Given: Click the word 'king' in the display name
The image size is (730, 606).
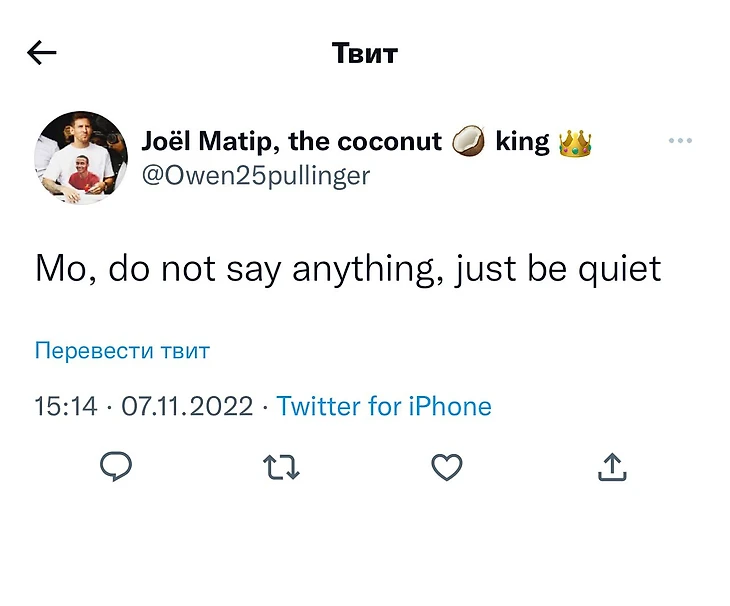Looking at the screenshot, I should click(x=522, y=141).
